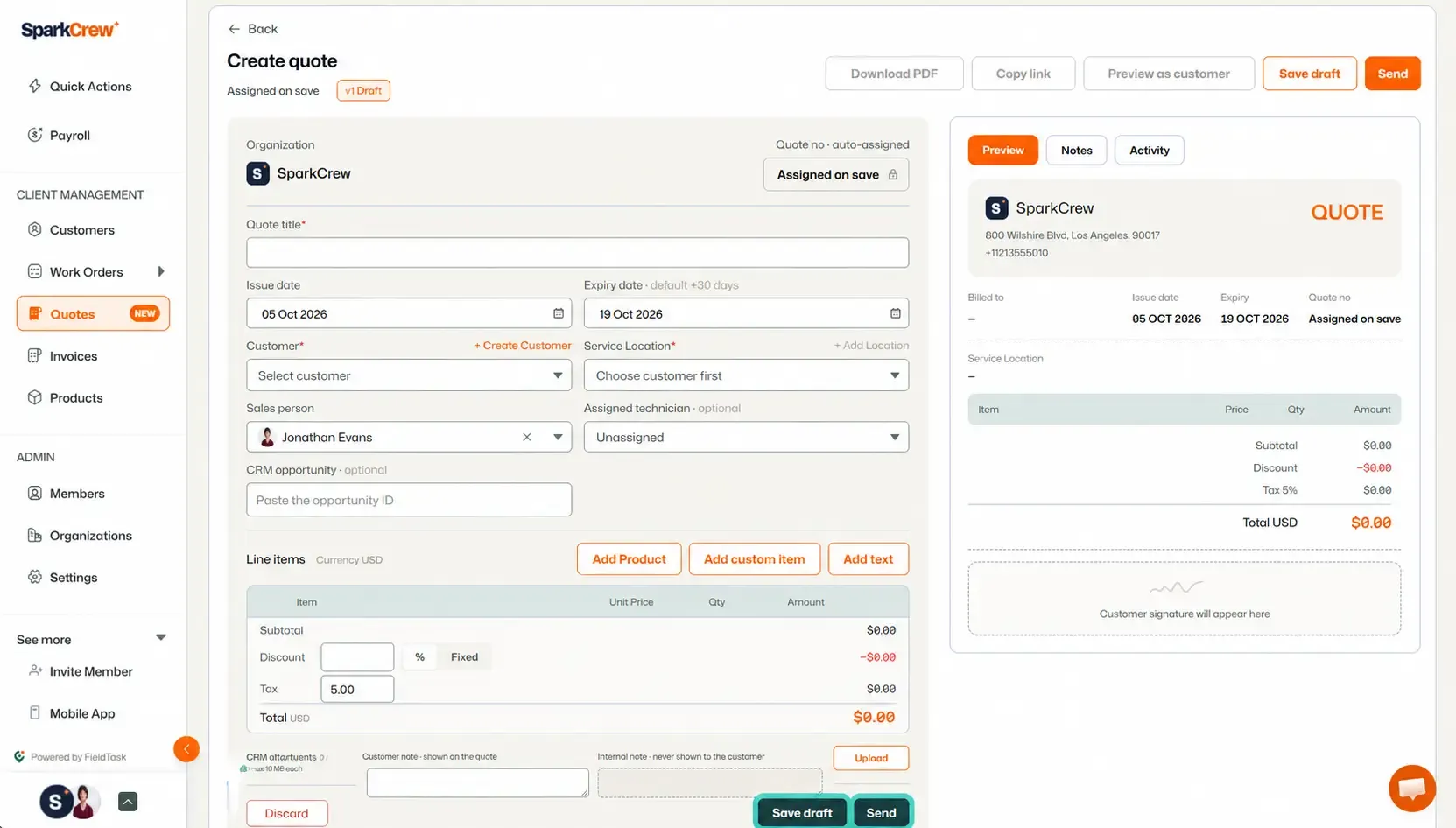The height and width of the screenshot is (828, 1456).
Task: Click the up-arrow icon beside the avatar
Action: pos(128,802)
